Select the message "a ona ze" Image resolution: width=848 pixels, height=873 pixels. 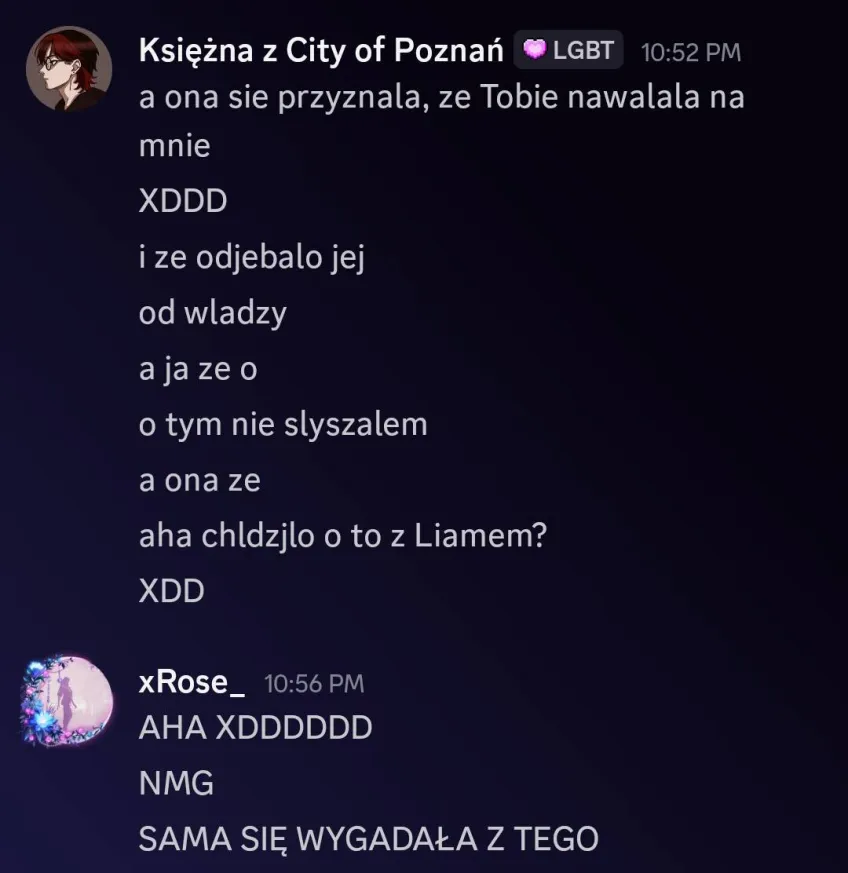click(200, 481)
